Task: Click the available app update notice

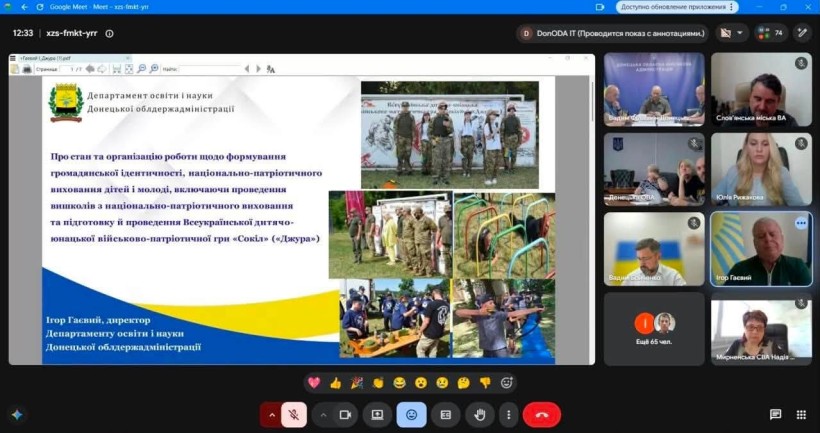Action: coord(673,7)
